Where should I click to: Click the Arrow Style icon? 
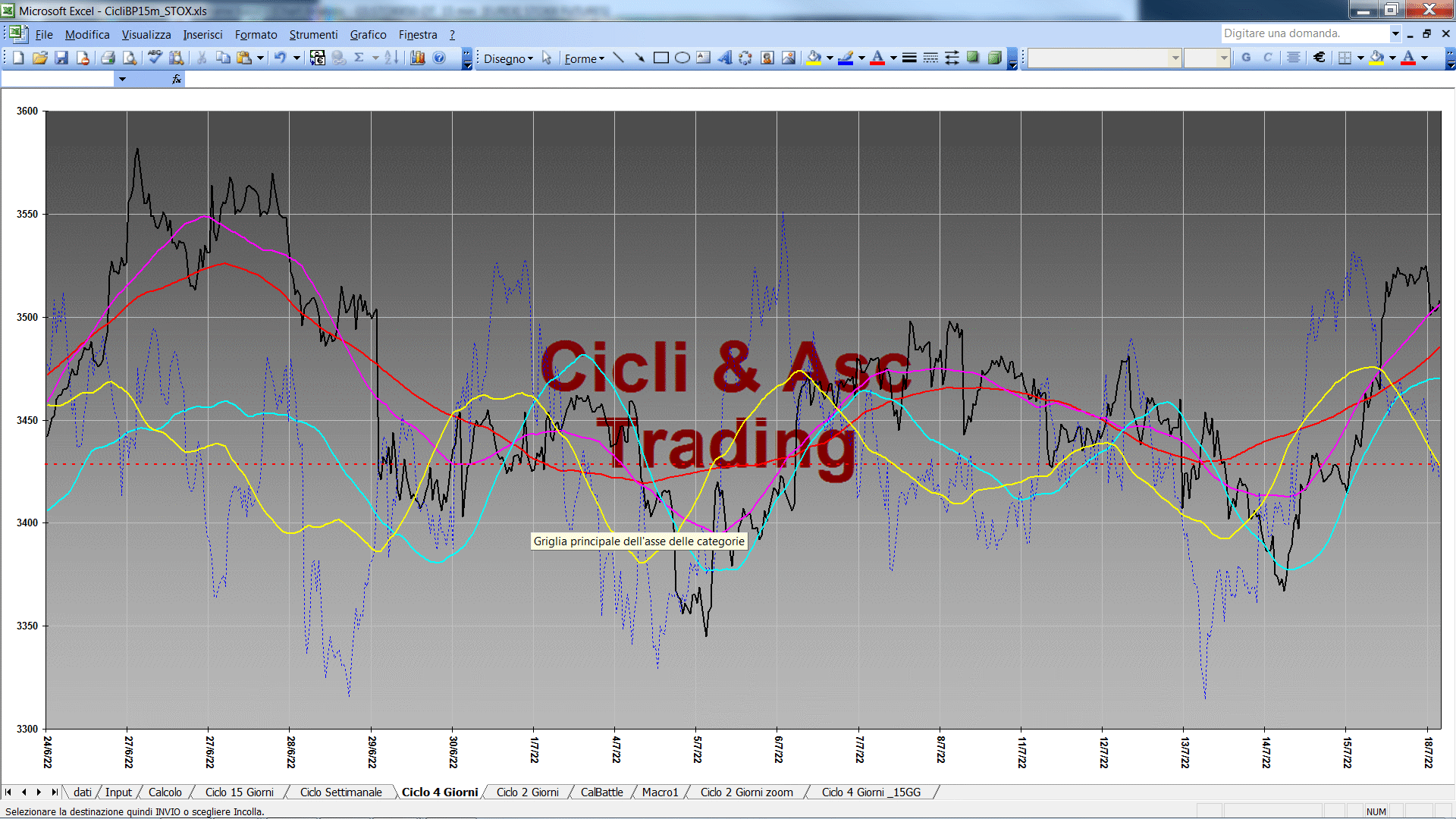(952, 58)
